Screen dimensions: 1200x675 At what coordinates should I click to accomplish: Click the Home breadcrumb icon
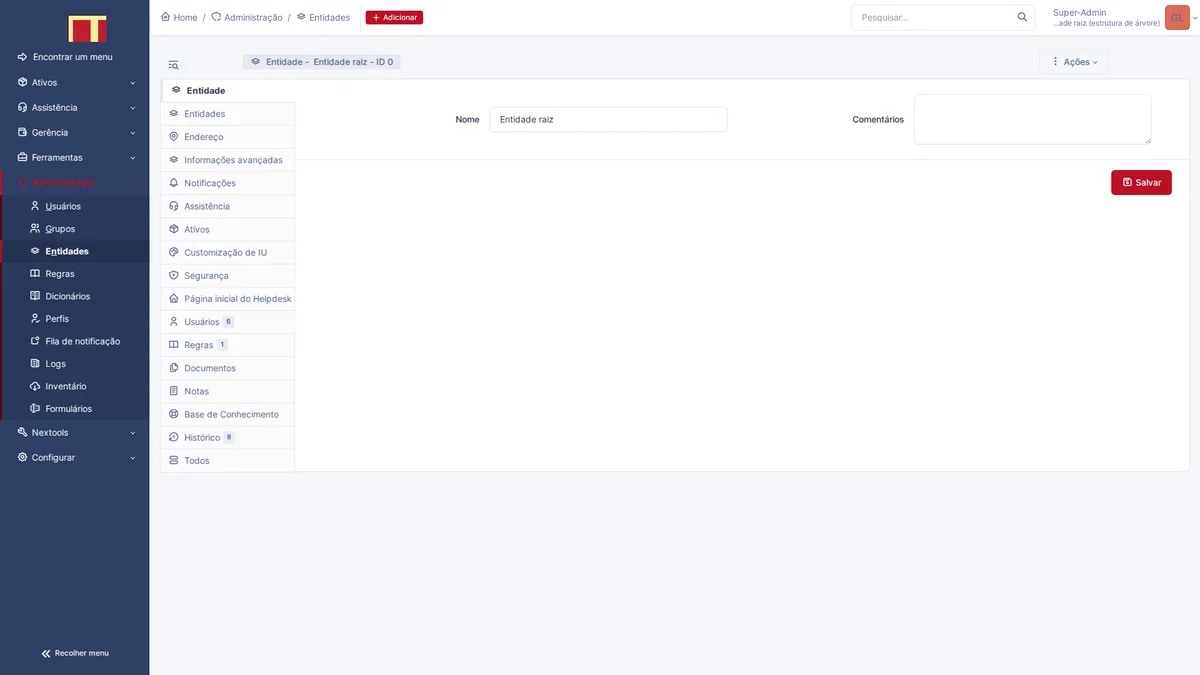[166, 17]
